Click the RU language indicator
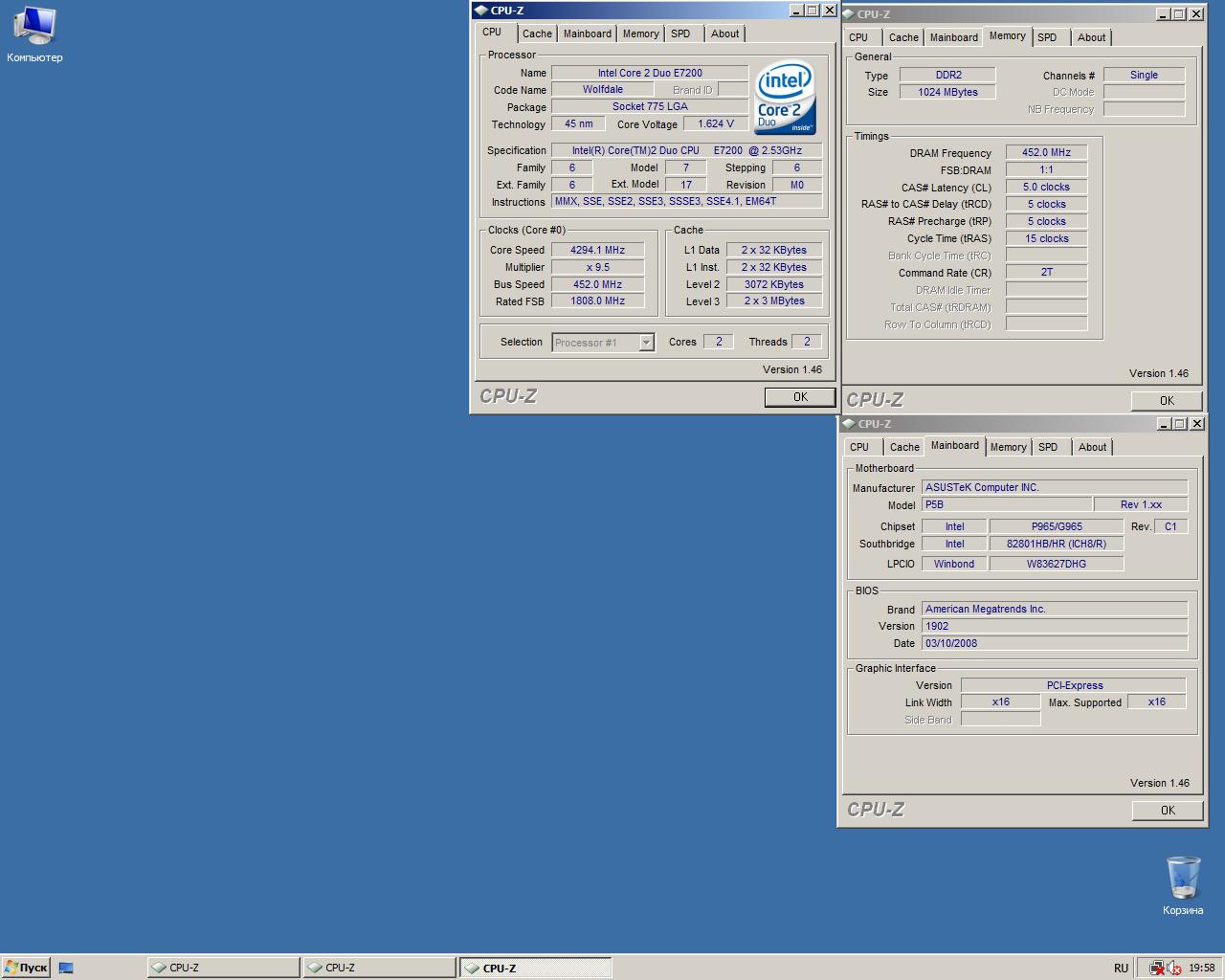 click(x=1121, y=968)
